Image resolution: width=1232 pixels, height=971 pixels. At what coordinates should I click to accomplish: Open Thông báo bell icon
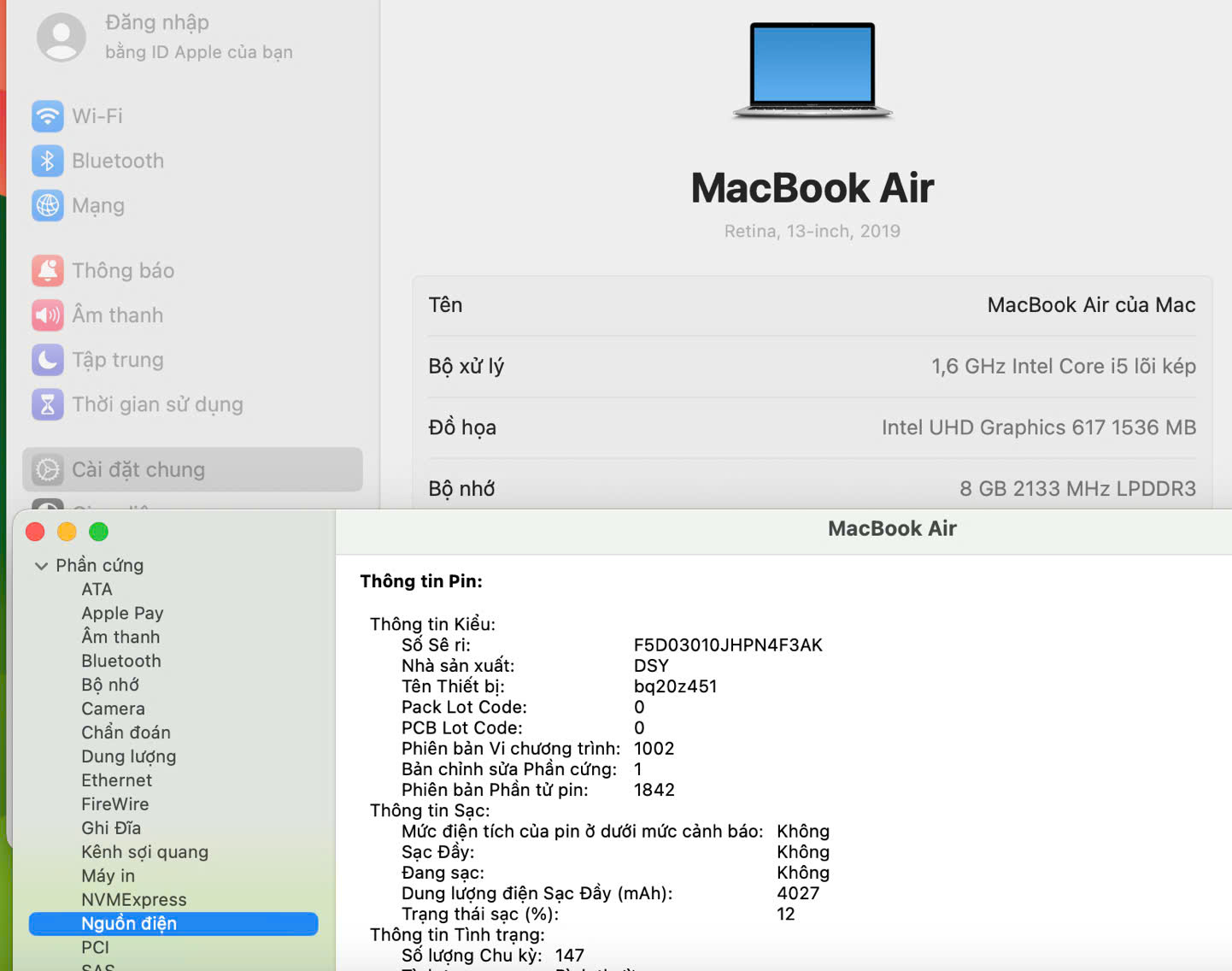[x=48, y=270]
